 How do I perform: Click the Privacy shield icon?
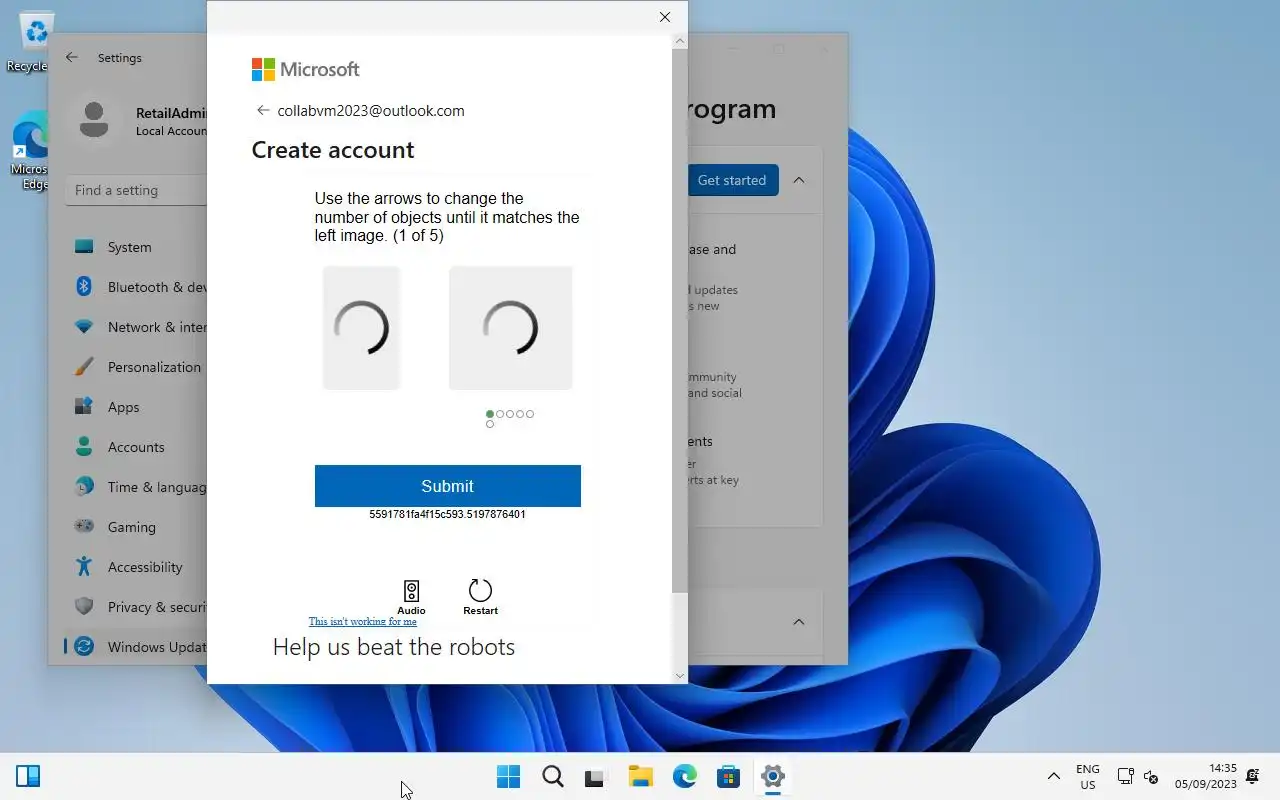[x=84, y=607]
